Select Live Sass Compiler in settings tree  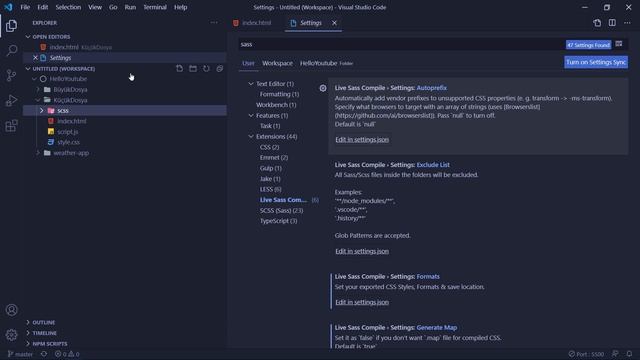pos(283,200)
